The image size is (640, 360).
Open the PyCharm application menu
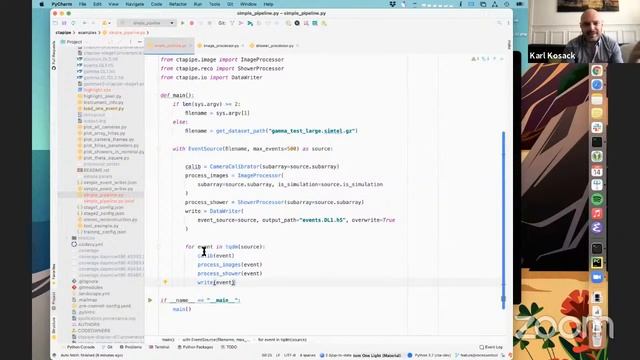pyautogui.click(x=62, y=4)
